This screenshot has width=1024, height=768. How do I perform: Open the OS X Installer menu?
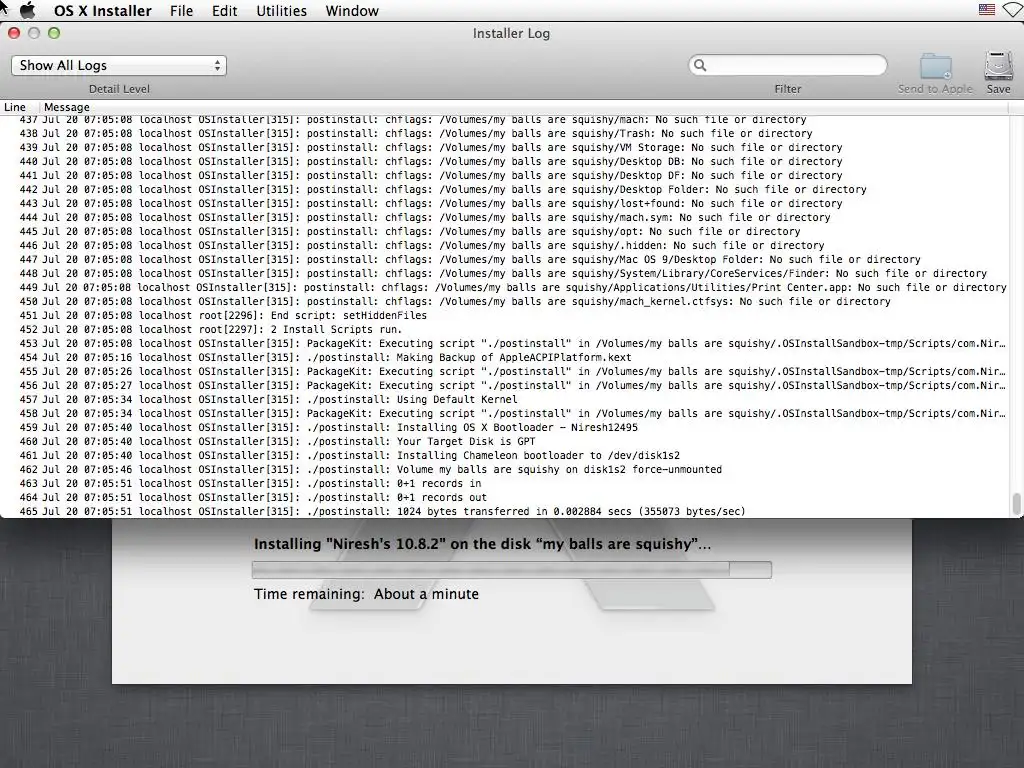point(103,11)
